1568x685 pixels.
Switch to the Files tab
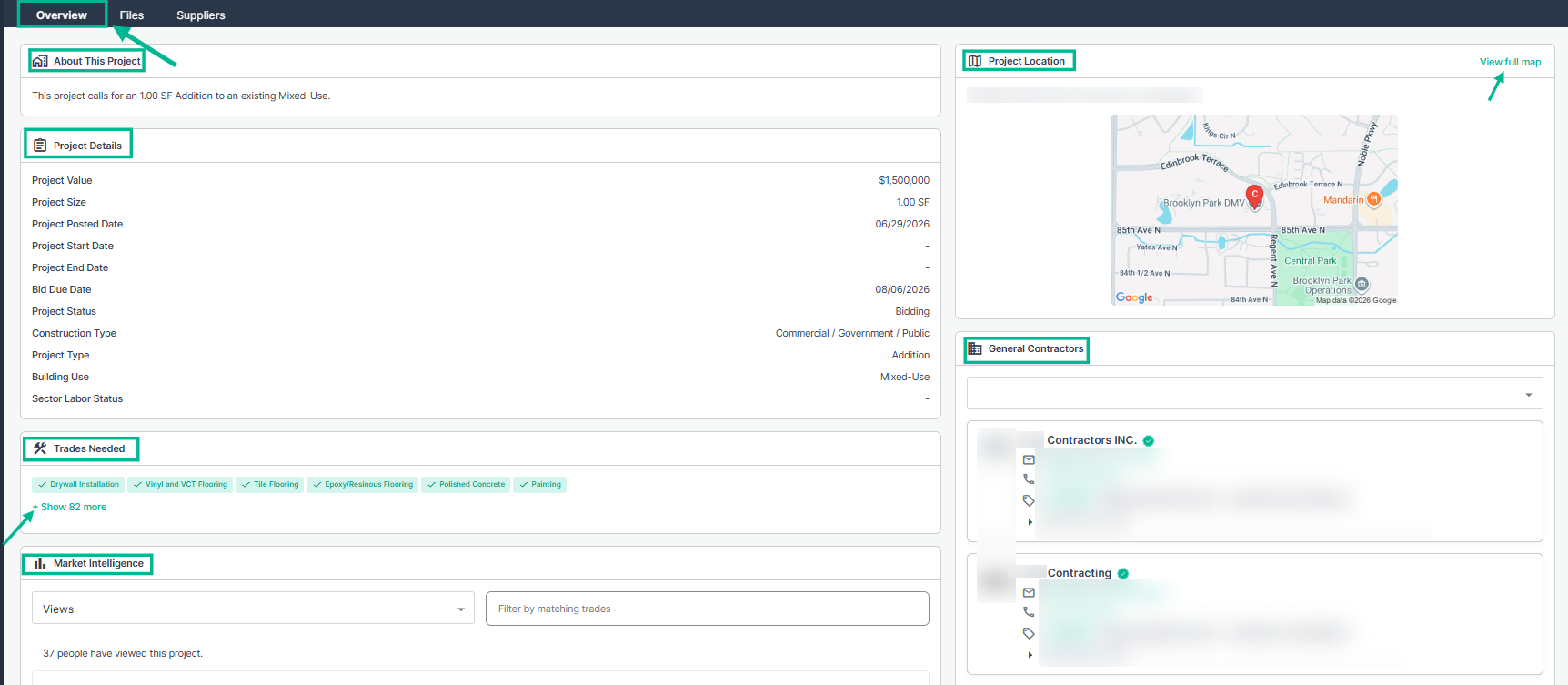coord(132,15)
